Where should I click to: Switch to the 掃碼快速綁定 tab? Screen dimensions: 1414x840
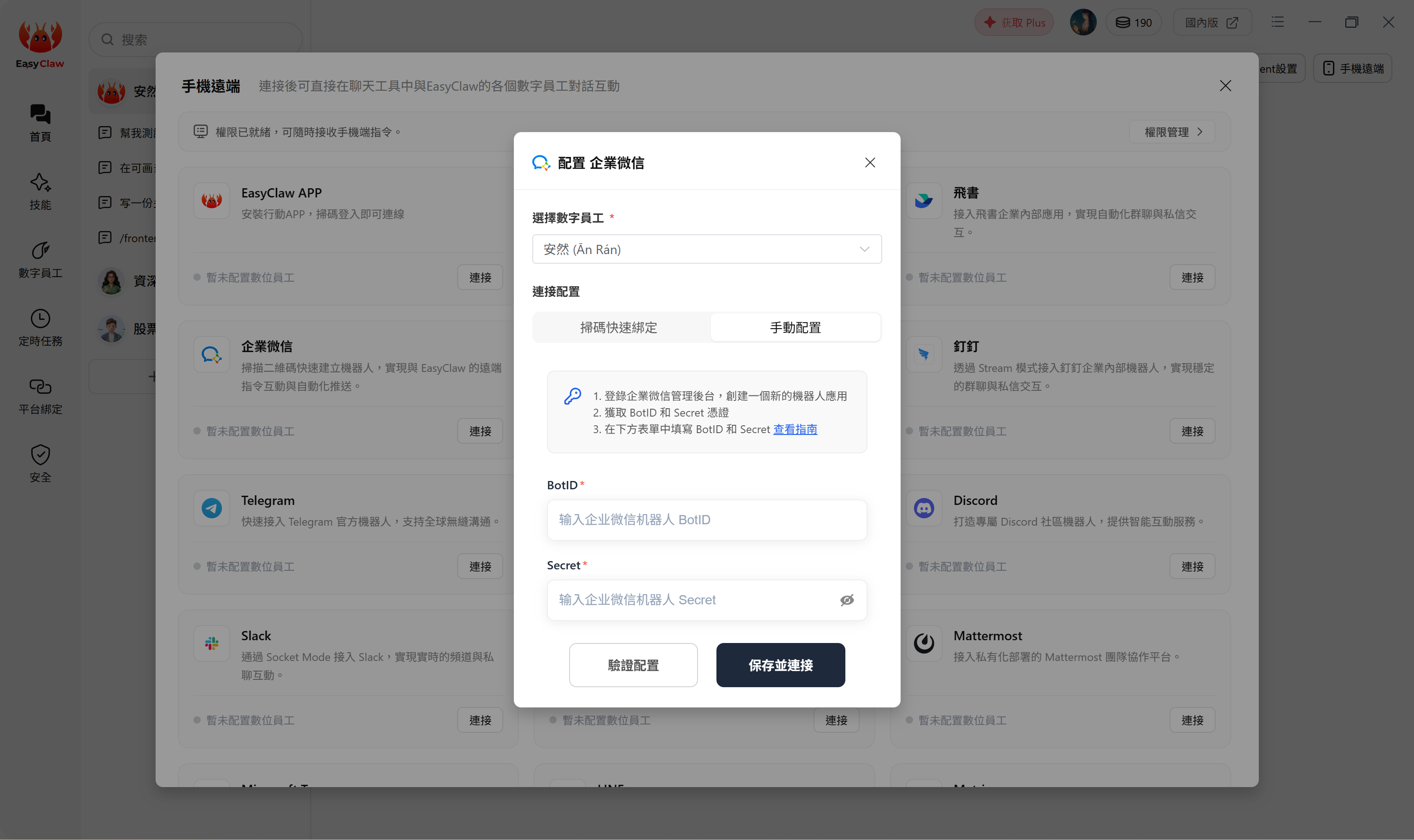pyautogui.click(x=618, y=327)
